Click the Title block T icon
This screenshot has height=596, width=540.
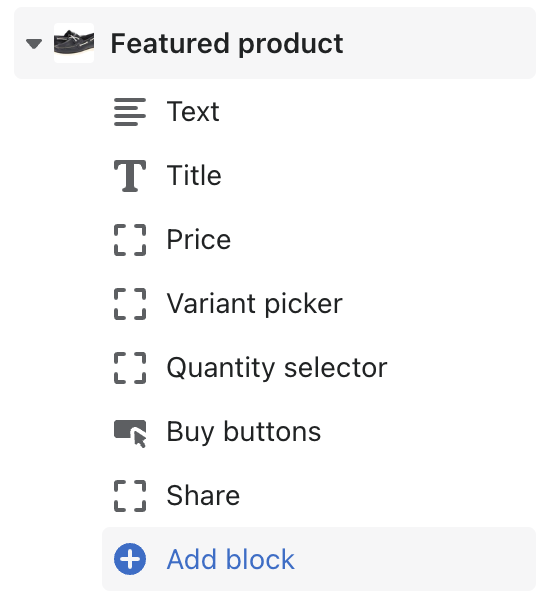(x=130, y=176)
